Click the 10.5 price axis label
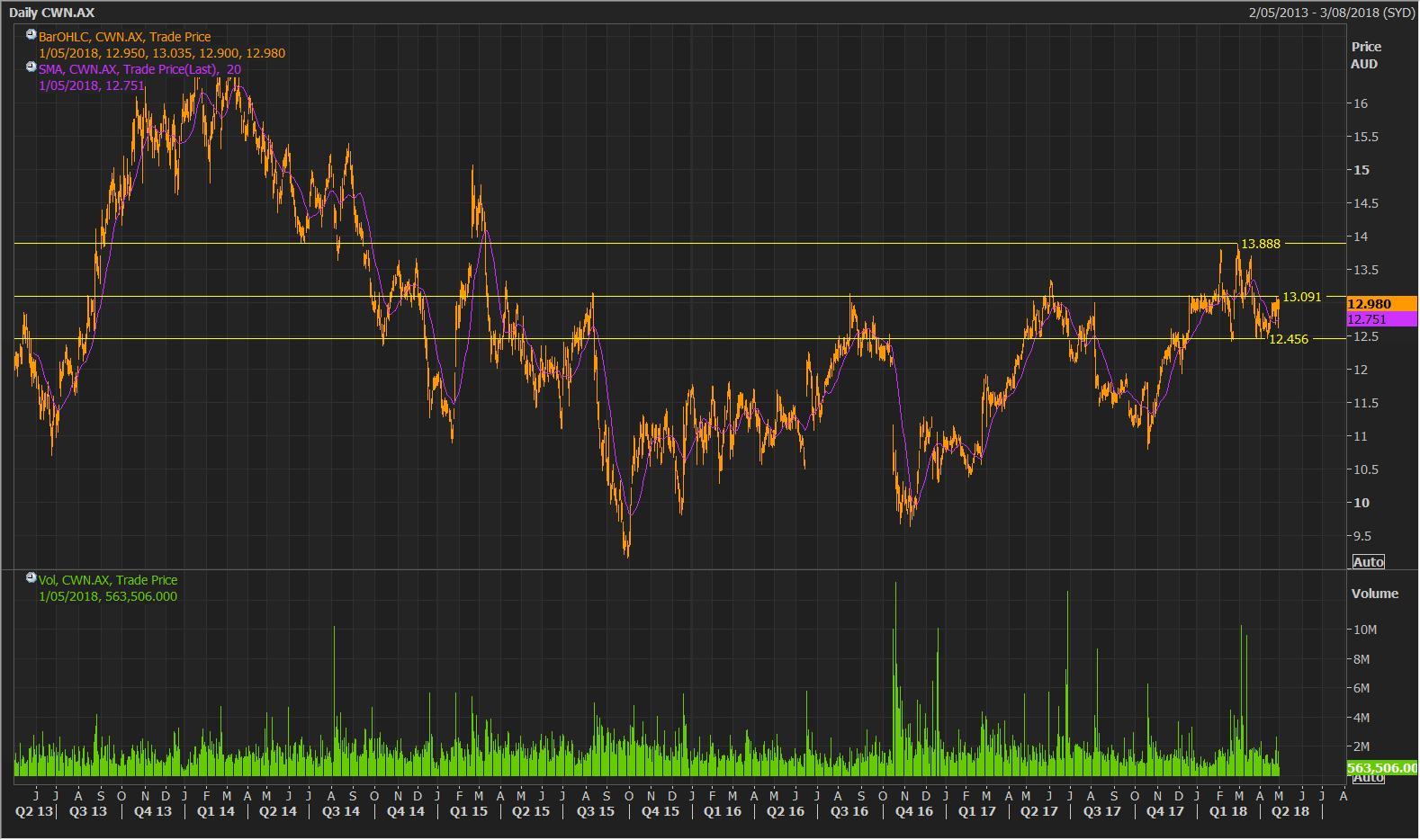Viewport: 1420px width, 840px height. coord(1366,469)
